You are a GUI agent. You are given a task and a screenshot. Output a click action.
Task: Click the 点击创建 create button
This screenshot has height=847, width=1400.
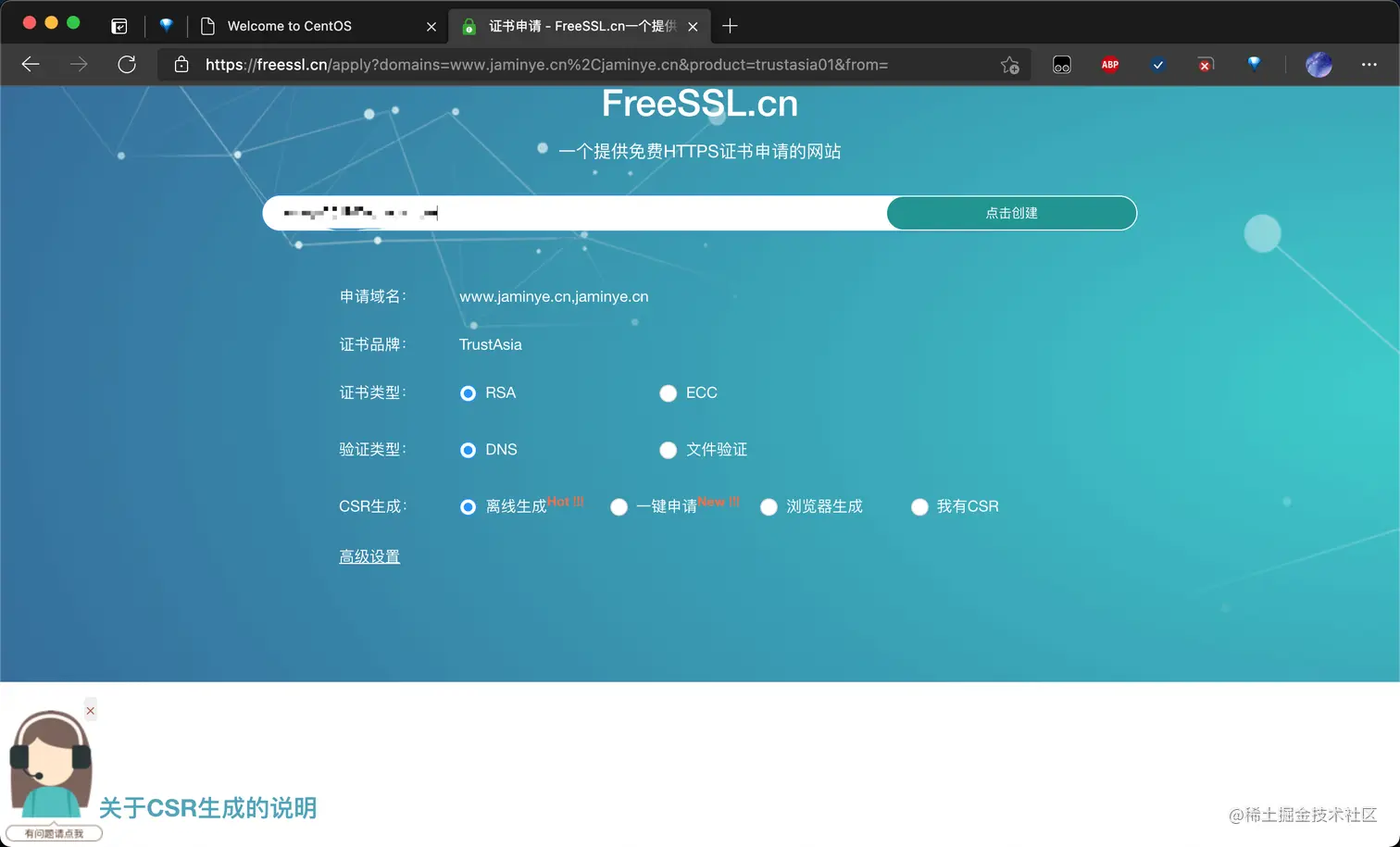1011,213
